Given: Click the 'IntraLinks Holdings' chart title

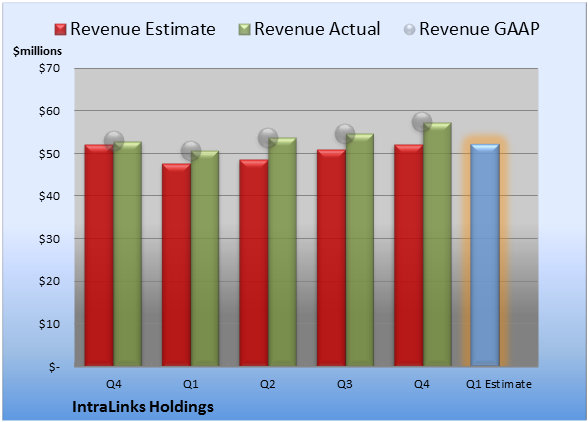Looking at the screenshot, I should (x=143, y=407).
